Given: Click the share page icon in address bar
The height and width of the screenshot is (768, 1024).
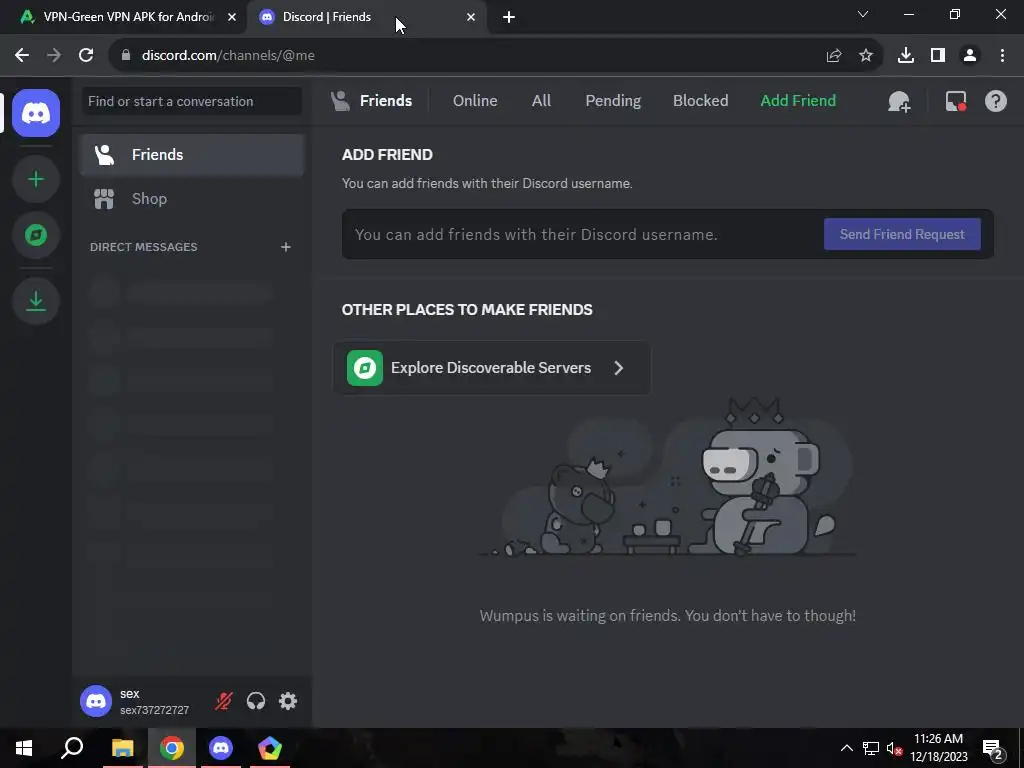Looking at the screenshot, I should tap(833, 56).
